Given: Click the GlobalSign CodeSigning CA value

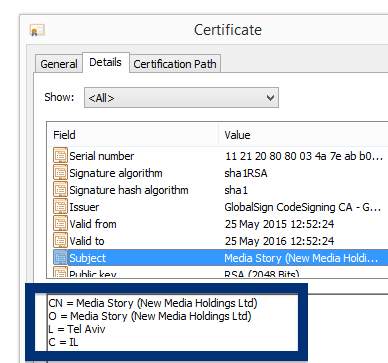Looking at the screenshot, I should 303,207.
